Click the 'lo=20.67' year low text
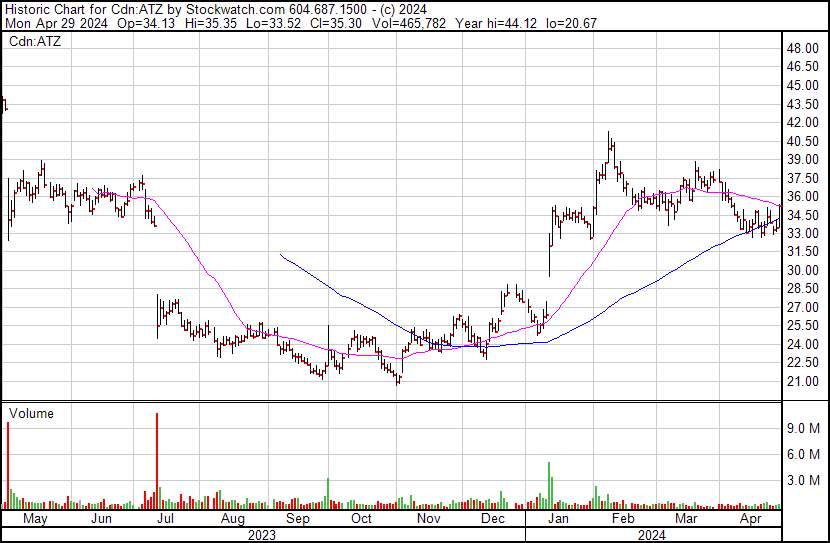This screenshot has width=830, height=543. click(571, 23)
